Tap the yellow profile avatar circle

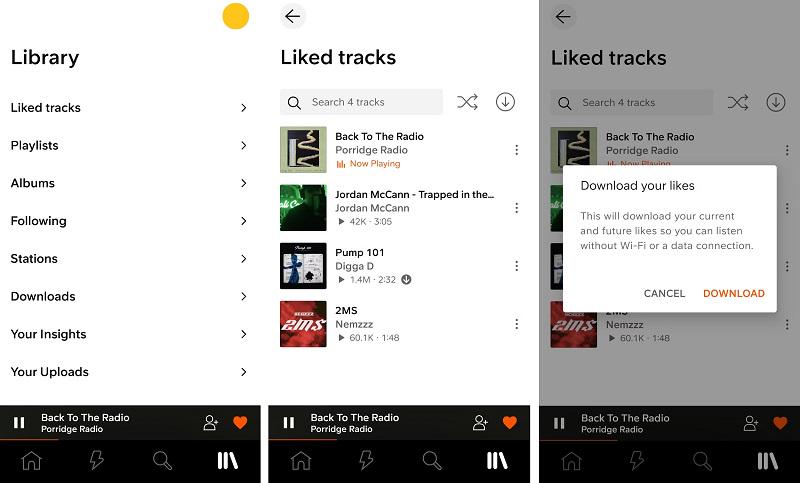point(236,16)
